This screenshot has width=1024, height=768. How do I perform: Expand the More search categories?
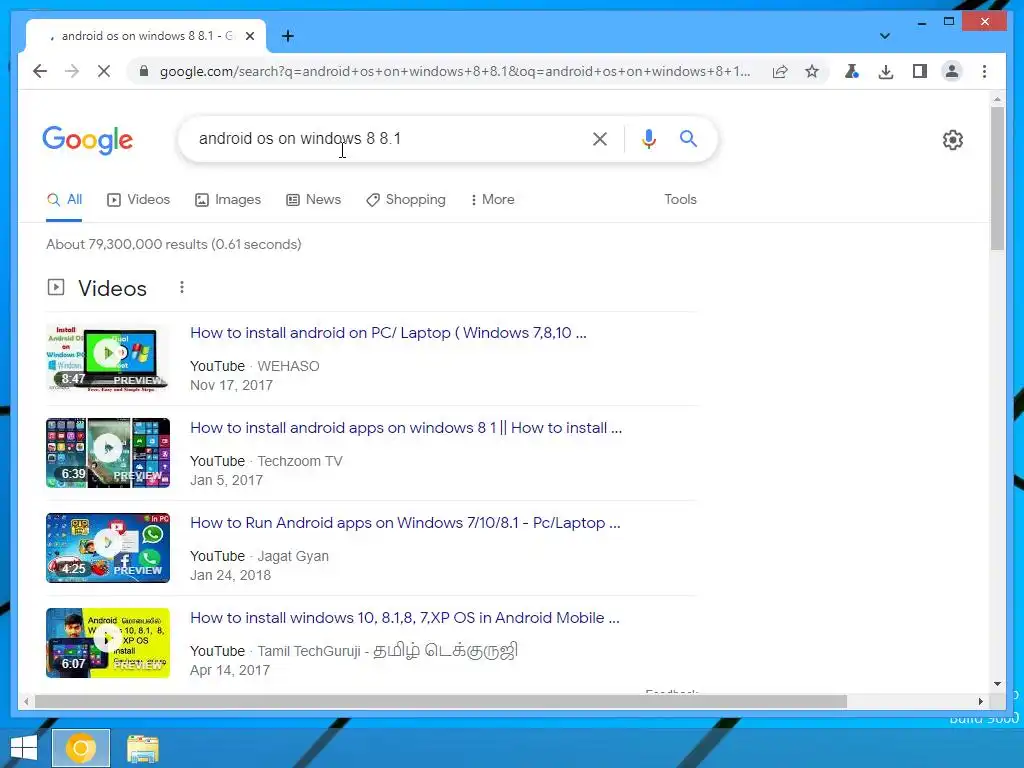pyautogui.click(x=492, y=200)
